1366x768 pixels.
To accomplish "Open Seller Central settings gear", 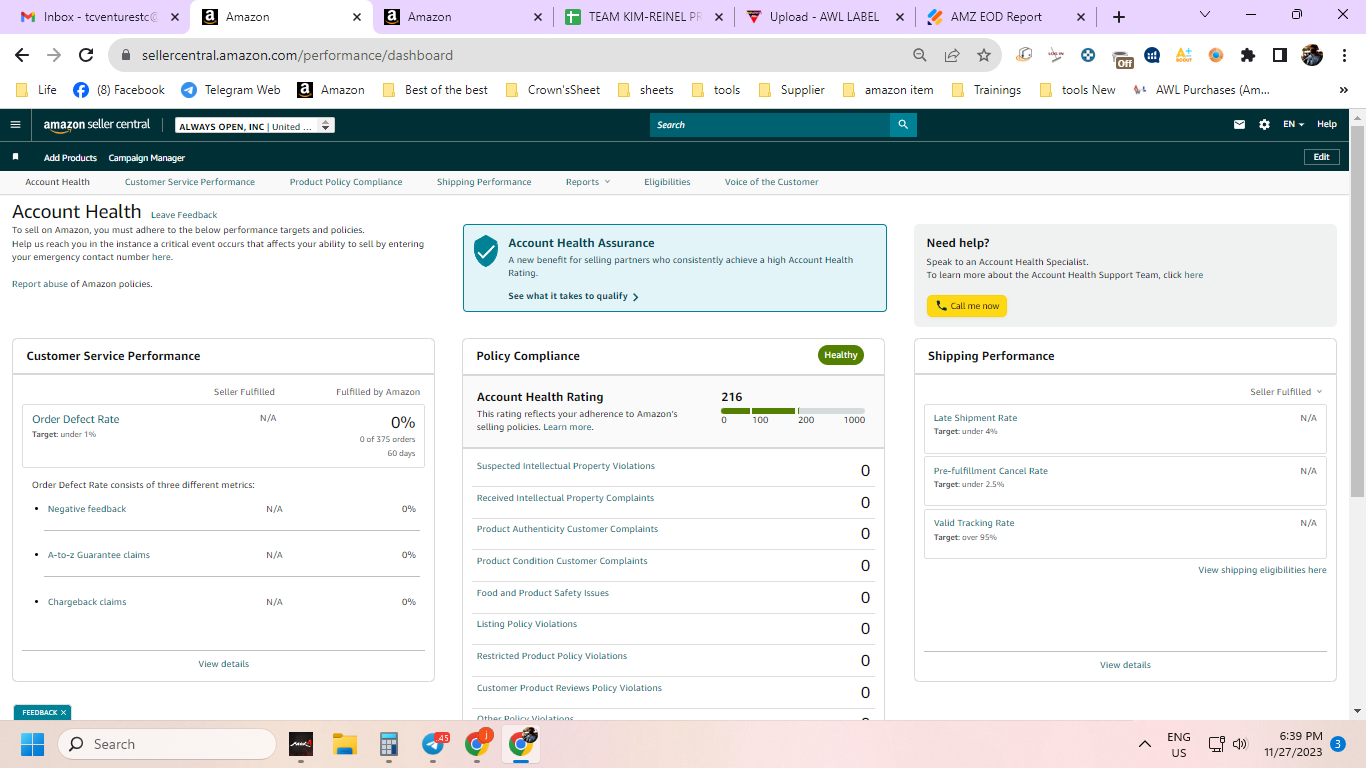I will (1264, 125).
